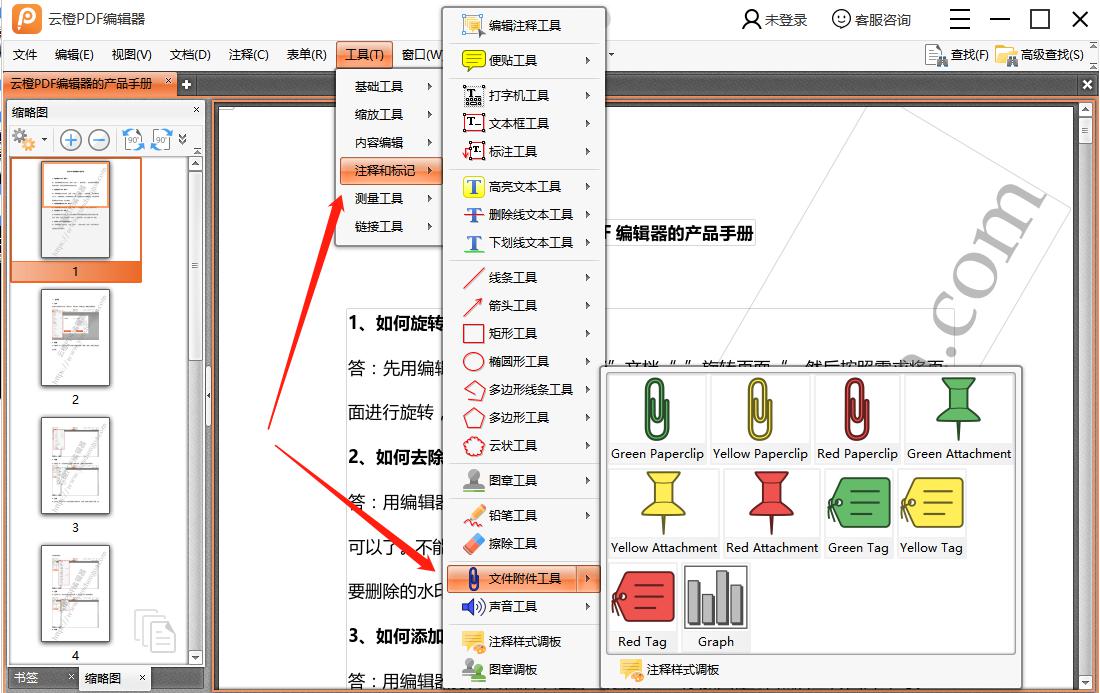This screenshot has height=693, width=1100.
Task: Rotate thumbnails with the clockwise 90° icon
Action: [x=162, y=140]
